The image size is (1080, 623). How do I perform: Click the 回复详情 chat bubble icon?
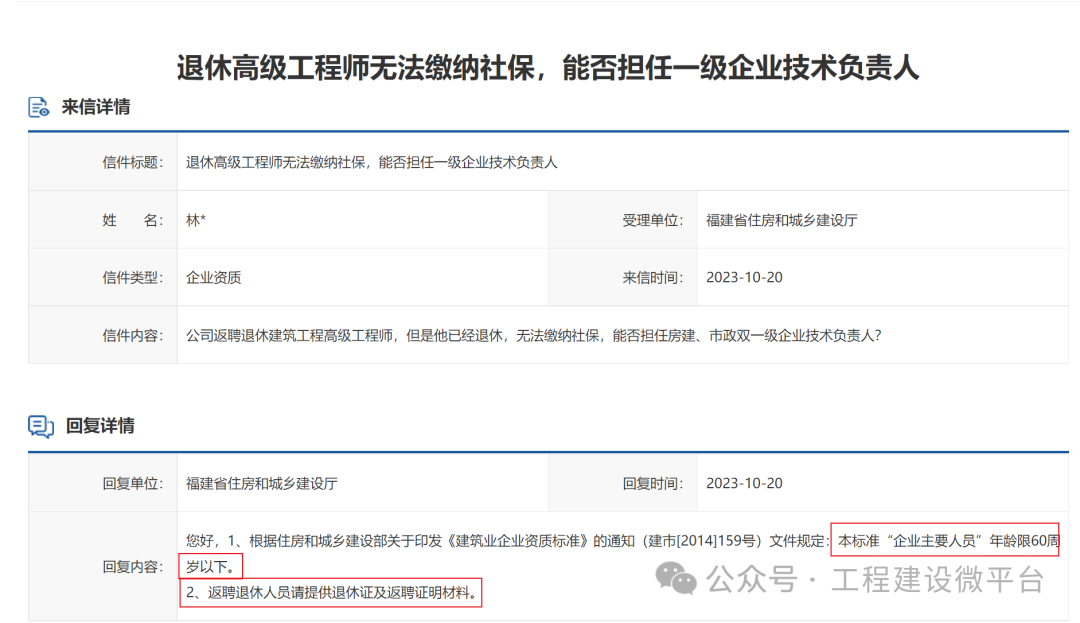pos(38,425)
